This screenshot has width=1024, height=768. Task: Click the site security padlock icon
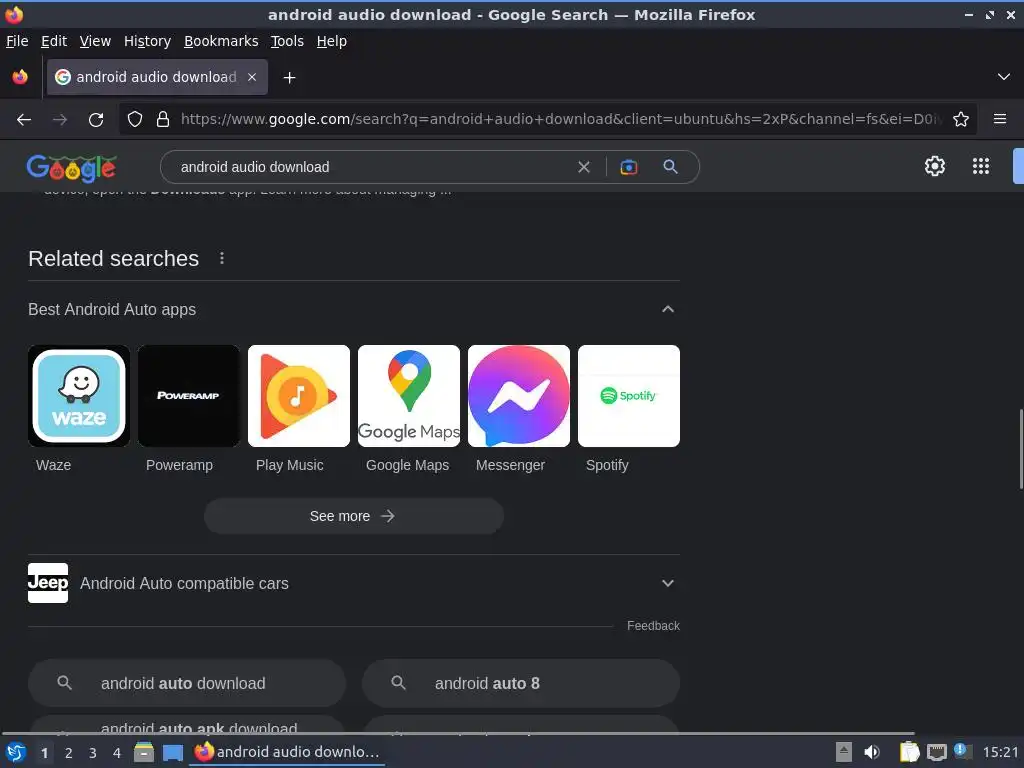[x=163, y=120]
